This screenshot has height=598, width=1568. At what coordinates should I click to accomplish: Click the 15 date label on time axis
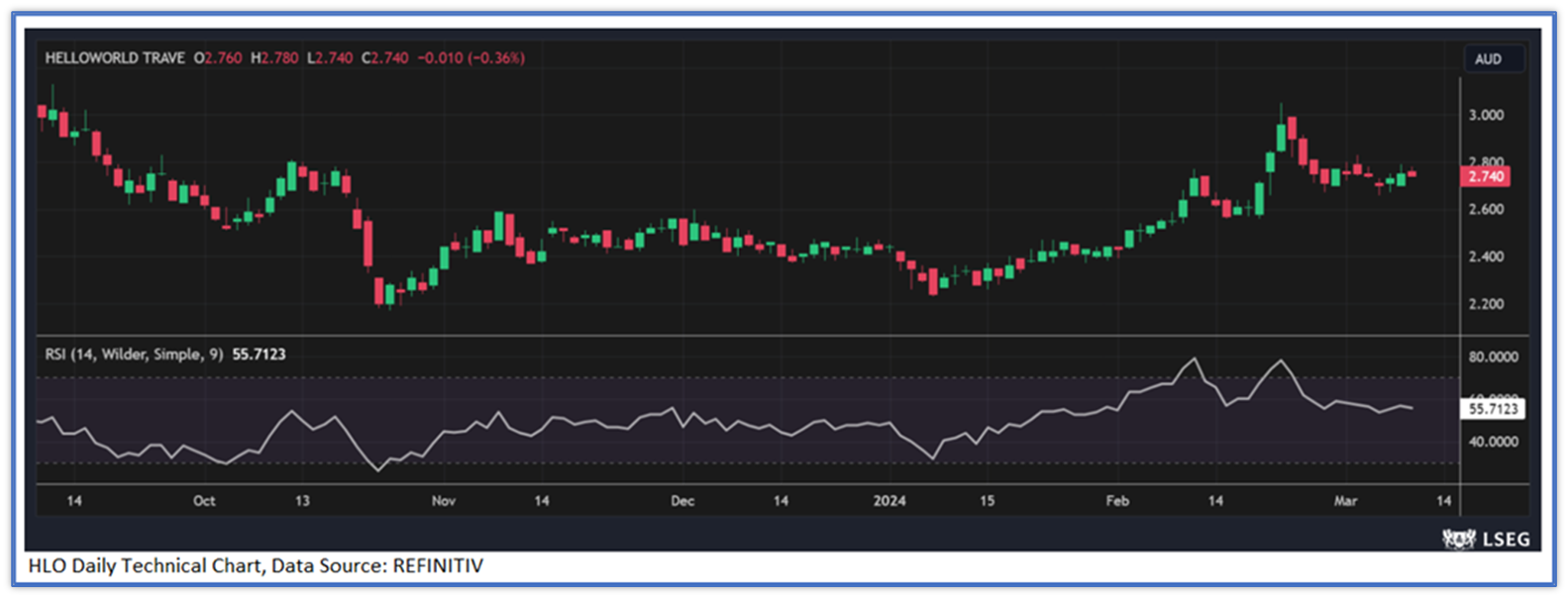click(988, 501)
